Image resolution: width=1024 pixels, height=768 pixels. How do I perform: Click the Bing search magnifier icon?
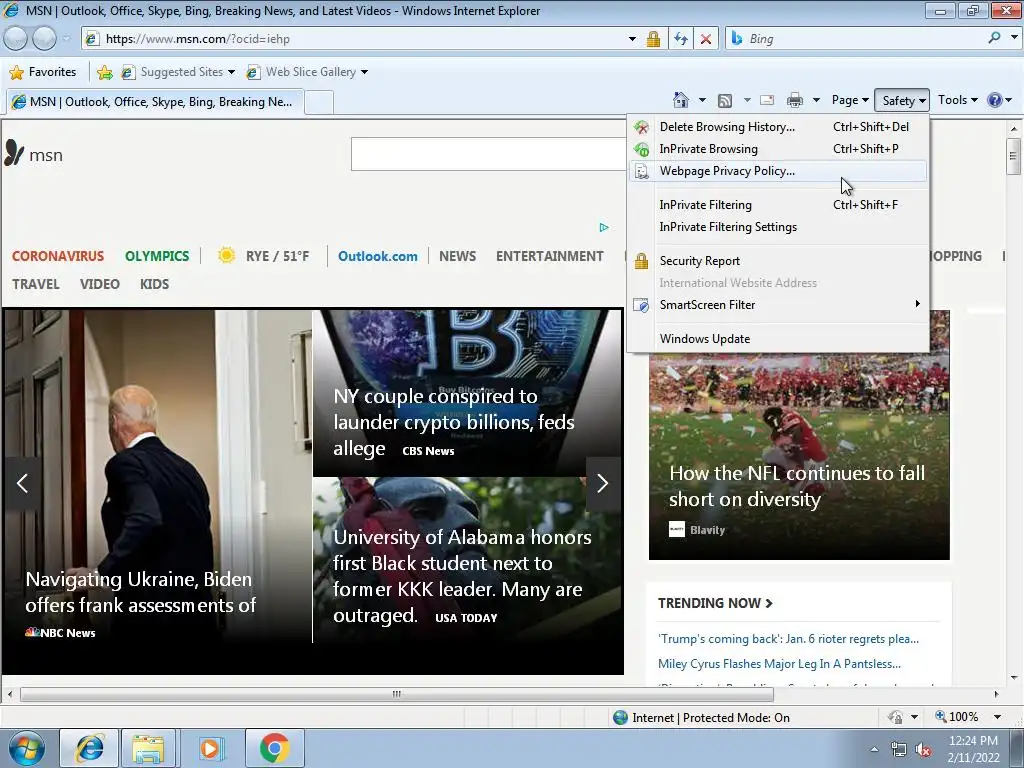[994, 38]
